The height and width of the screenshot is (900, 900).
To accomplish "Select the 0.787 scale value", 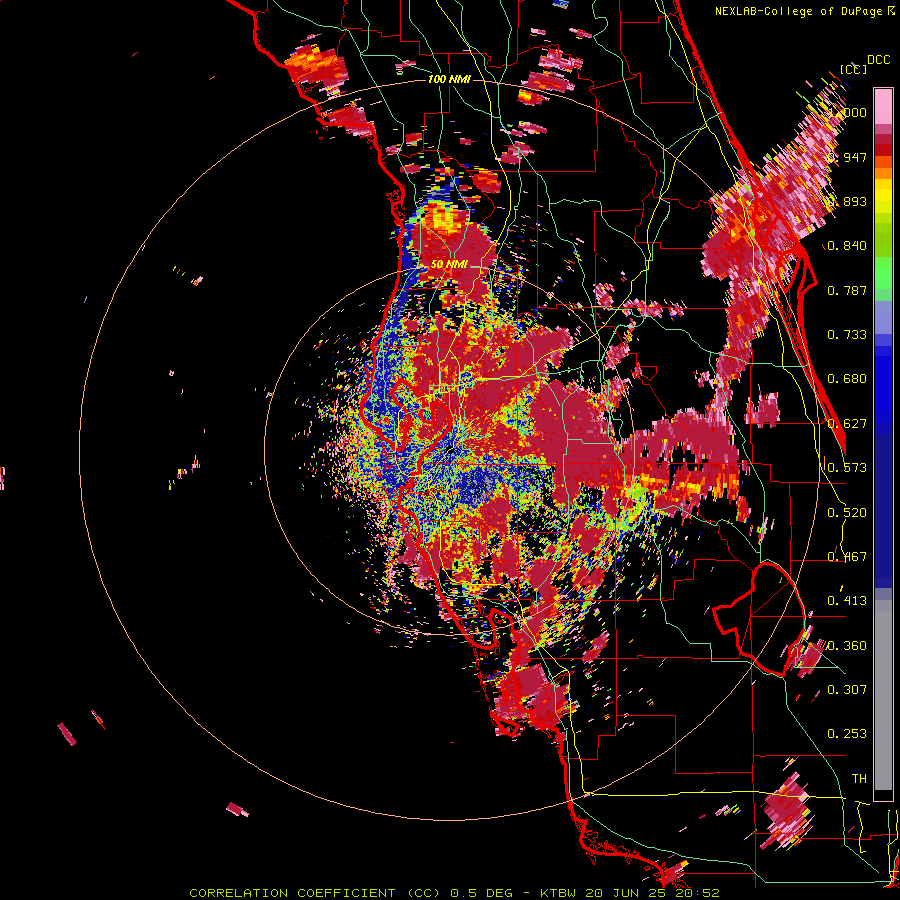I will tap(847, 290).
